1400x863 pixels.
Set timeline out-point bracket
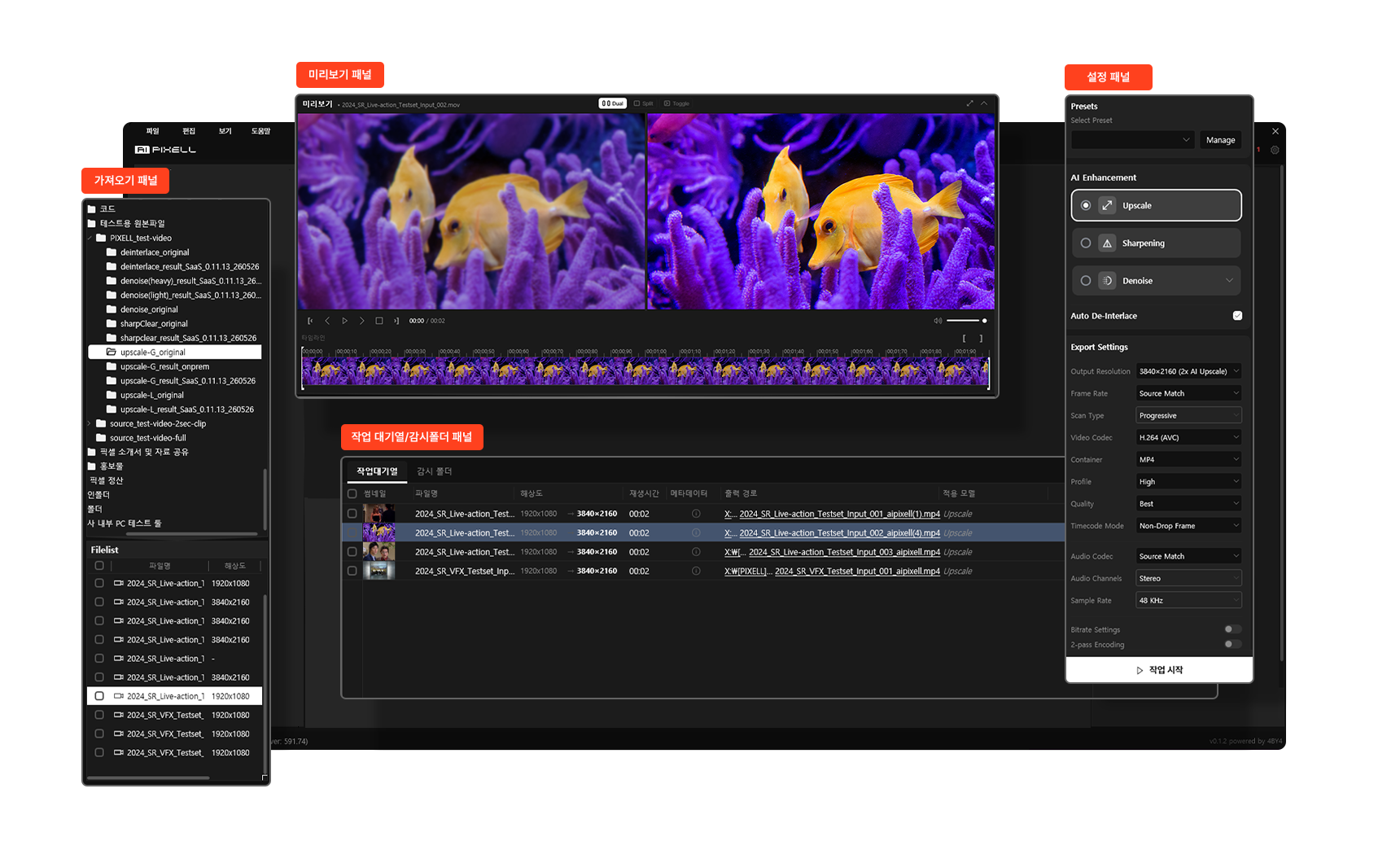[x=981, y=338]
